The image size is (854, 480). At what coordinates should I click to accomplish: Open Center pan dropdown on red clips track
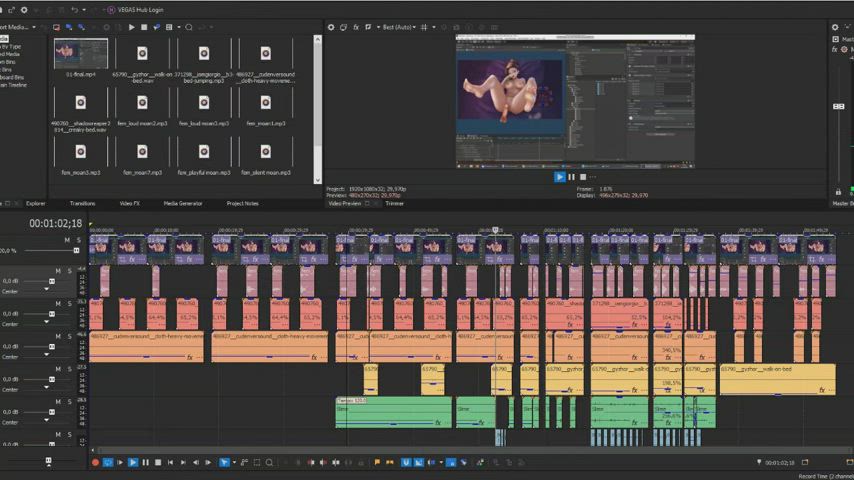46,322
